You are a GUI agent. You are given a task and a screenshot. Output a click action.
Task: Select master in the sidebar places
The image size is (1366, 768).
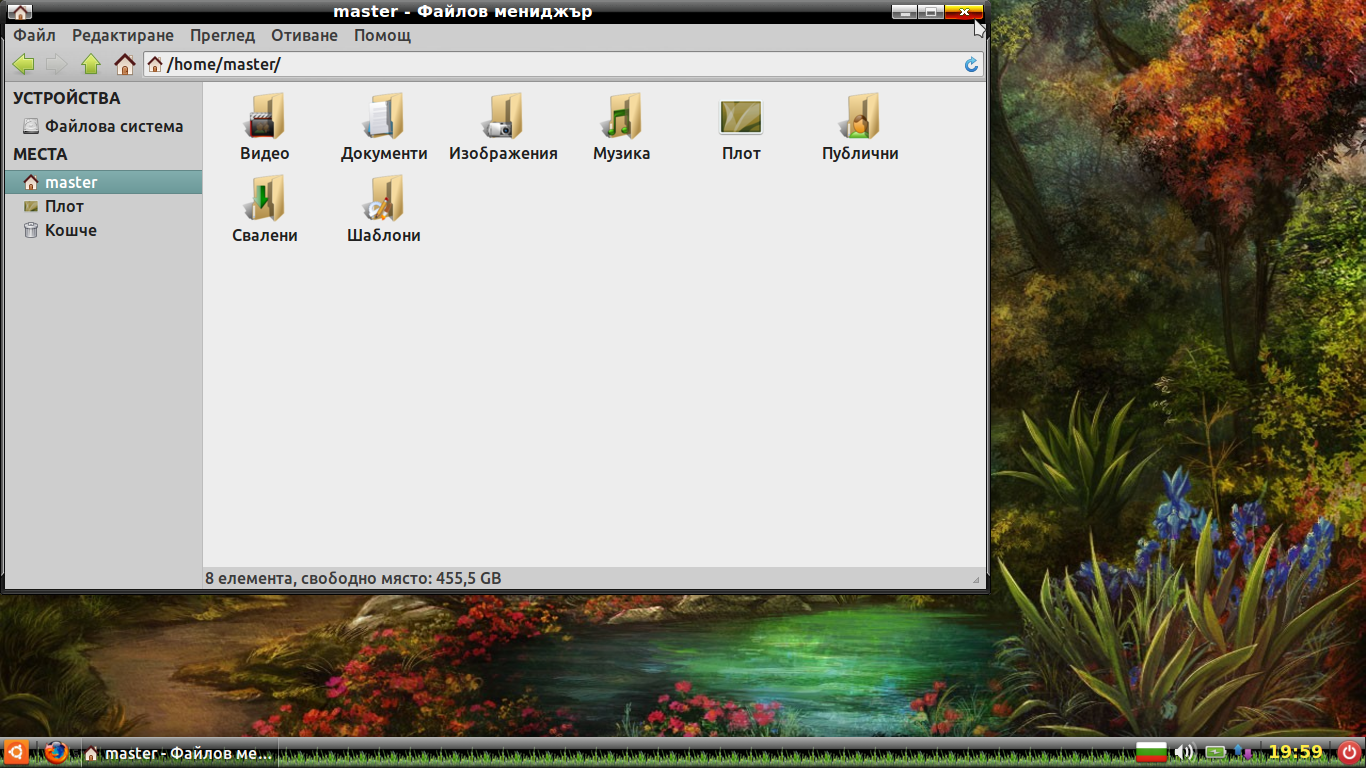(x=103, y=182)
